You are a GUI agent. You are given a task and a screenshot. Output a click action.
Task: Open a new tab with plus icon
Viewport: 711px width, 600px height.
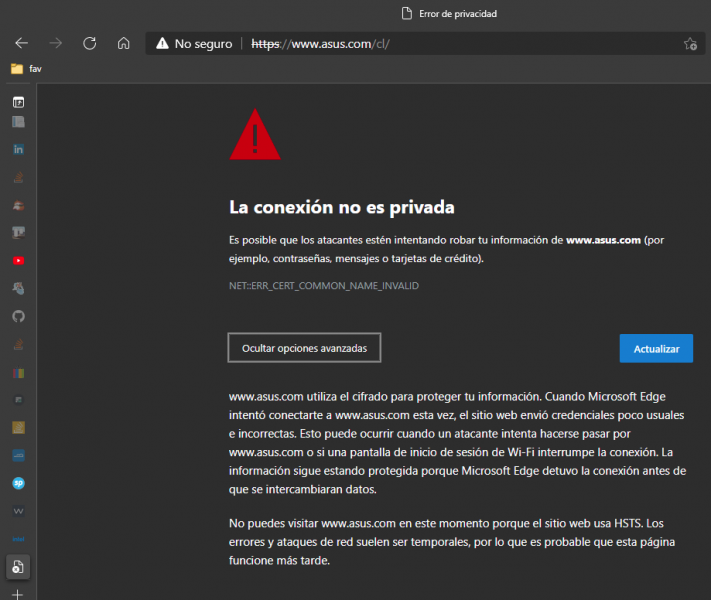[18, 593]
